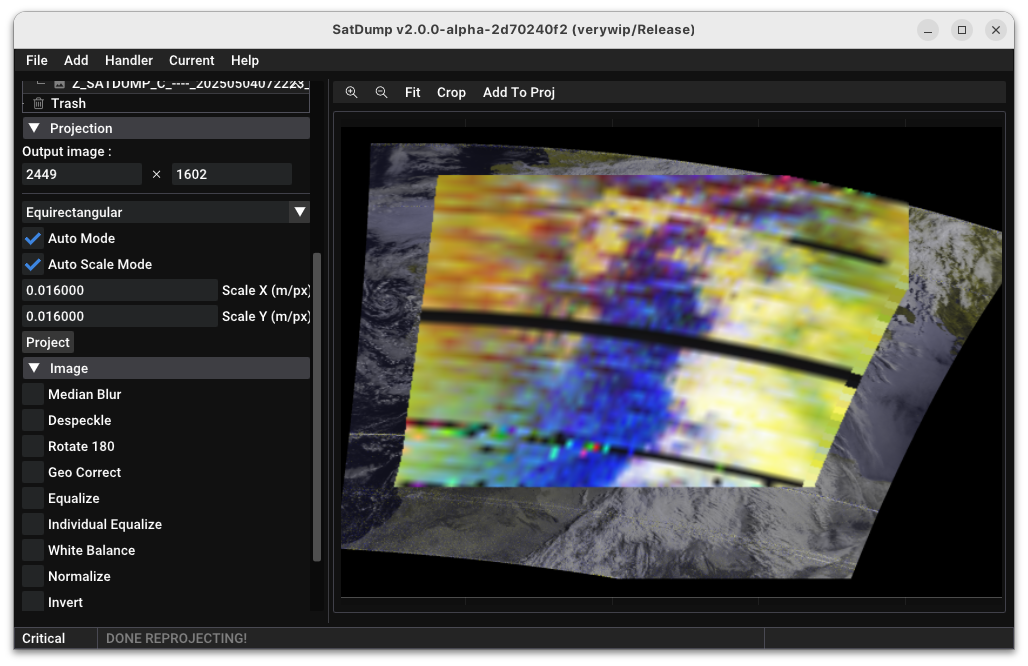Open the File menu
The image size is (1028, 666).
(x=36, y=60)
